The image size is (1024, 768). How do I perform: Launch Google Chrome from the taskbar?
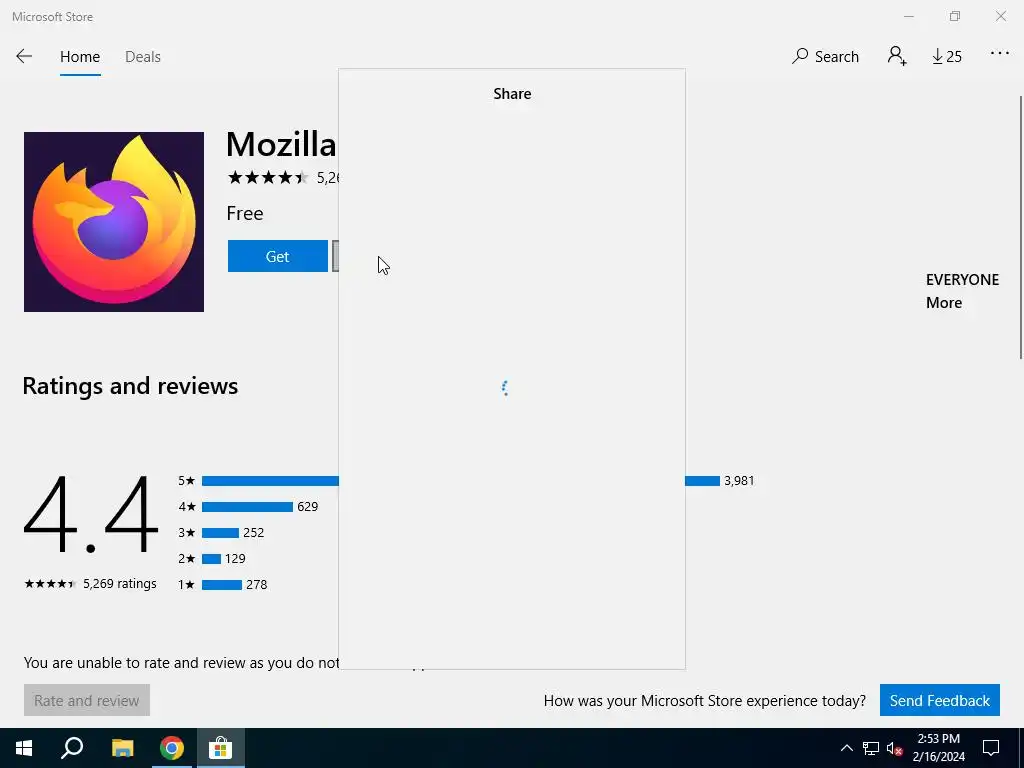coord(172,748)
